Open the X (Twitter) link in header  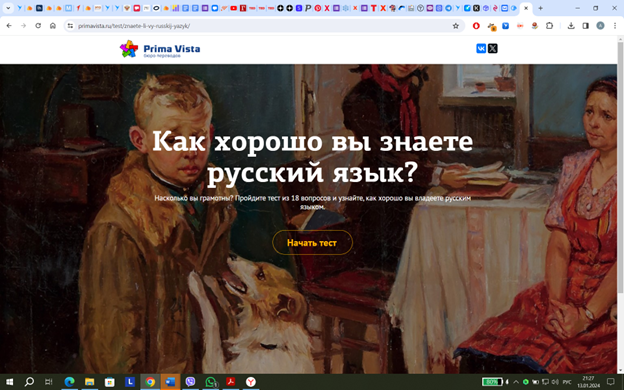[493, 49]
